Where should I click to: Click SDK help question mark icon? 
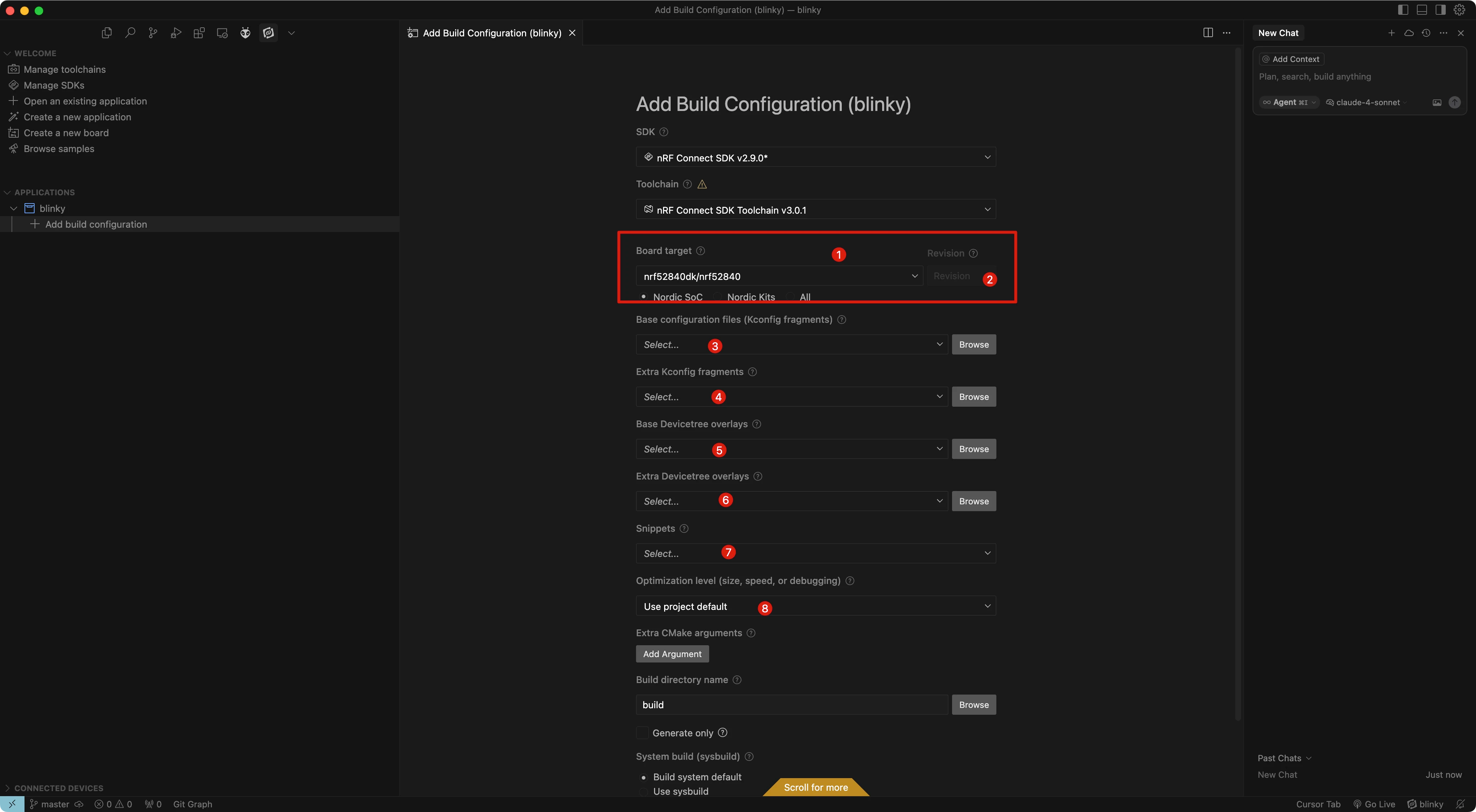click(x=663, y=132)
